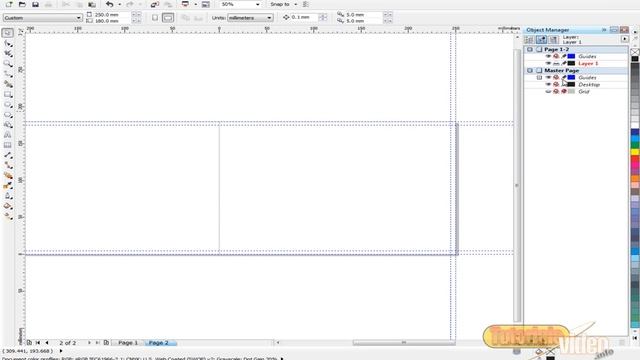640x360 pixels.
Task: Collapse the Master Page tree node
Action: coord(530,71)
